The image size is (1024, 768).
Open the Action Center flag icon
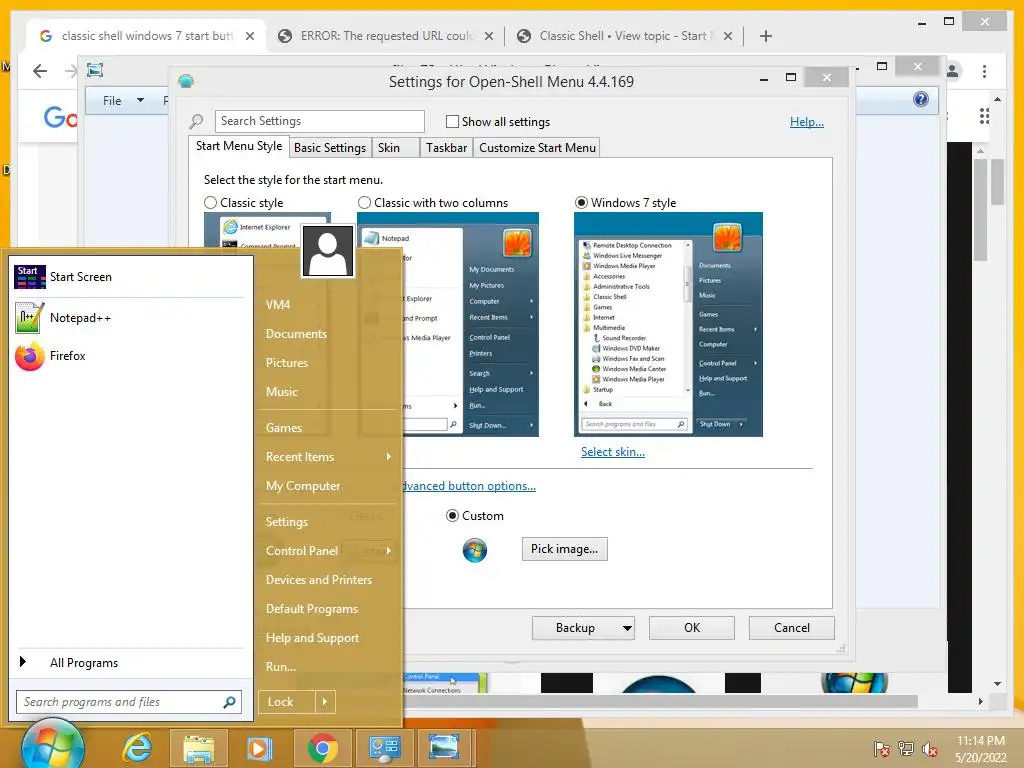(x=882, y=748)
